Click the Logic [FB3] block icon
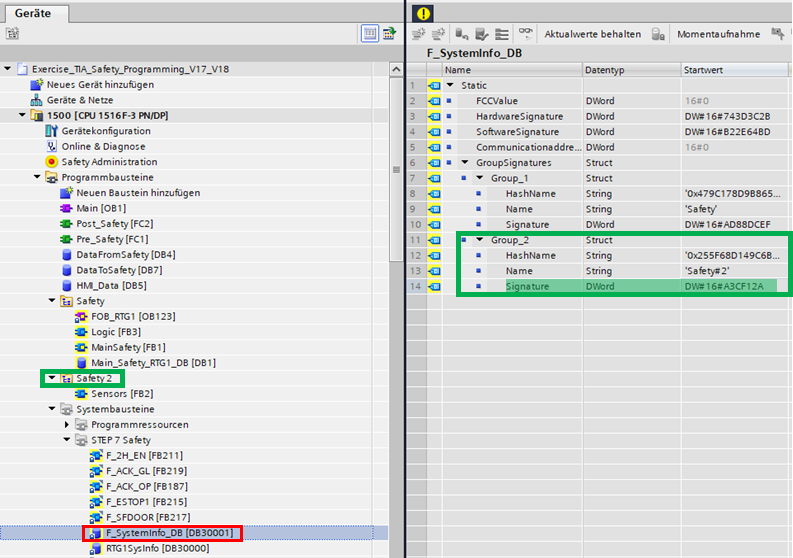This screenshot has width=793, height=558. tap(81, 332)
